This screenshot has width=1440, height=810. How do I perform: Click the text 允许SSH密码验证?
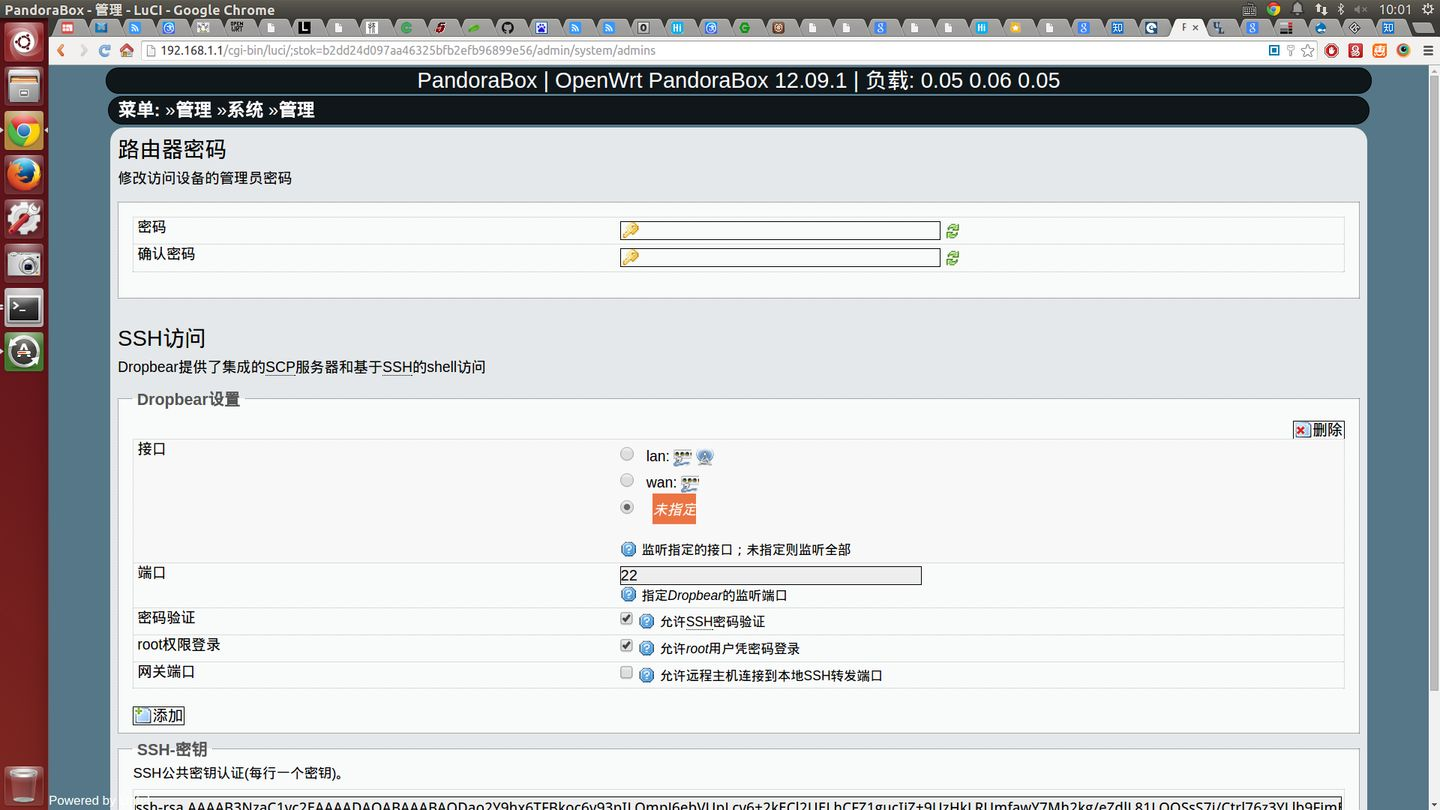click(x=712, y=622)
